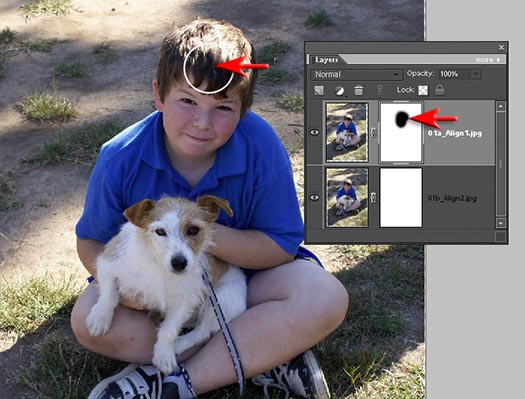Click mask link icon on 01b_Align2.jpg layer

click(373, 197)
